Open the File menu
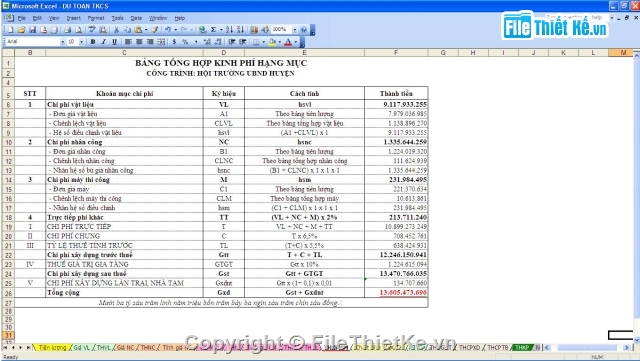This screenshot has width=640, height=361. pos(22,18)
